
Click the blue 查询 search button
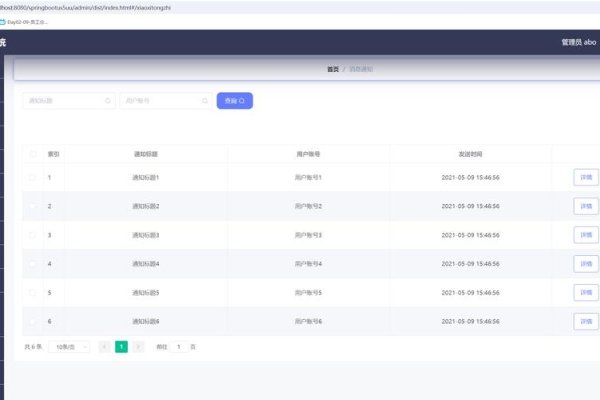(235, 101)
